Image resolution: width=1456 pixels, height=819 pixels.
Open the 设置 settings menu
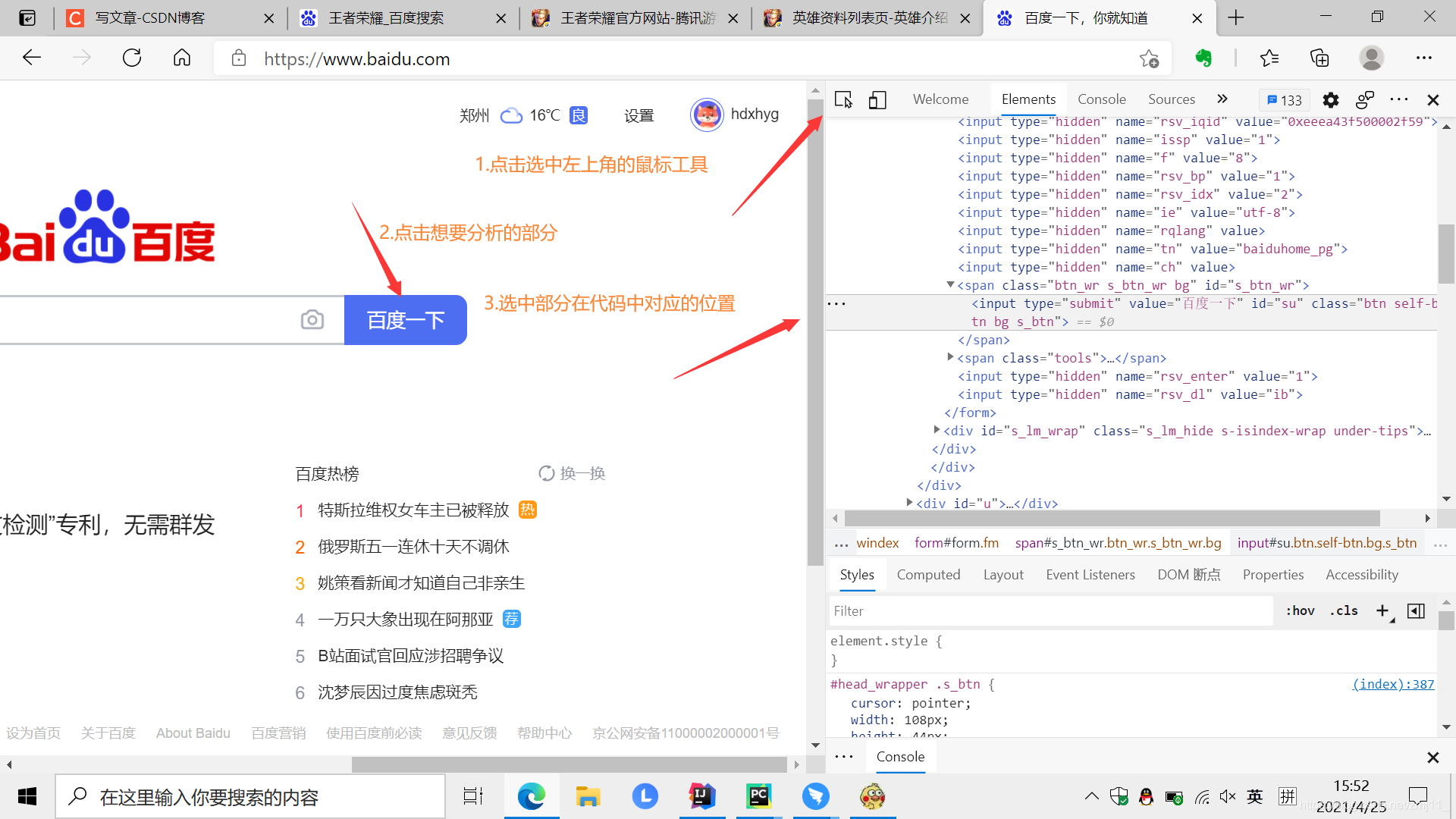point(639,115)
